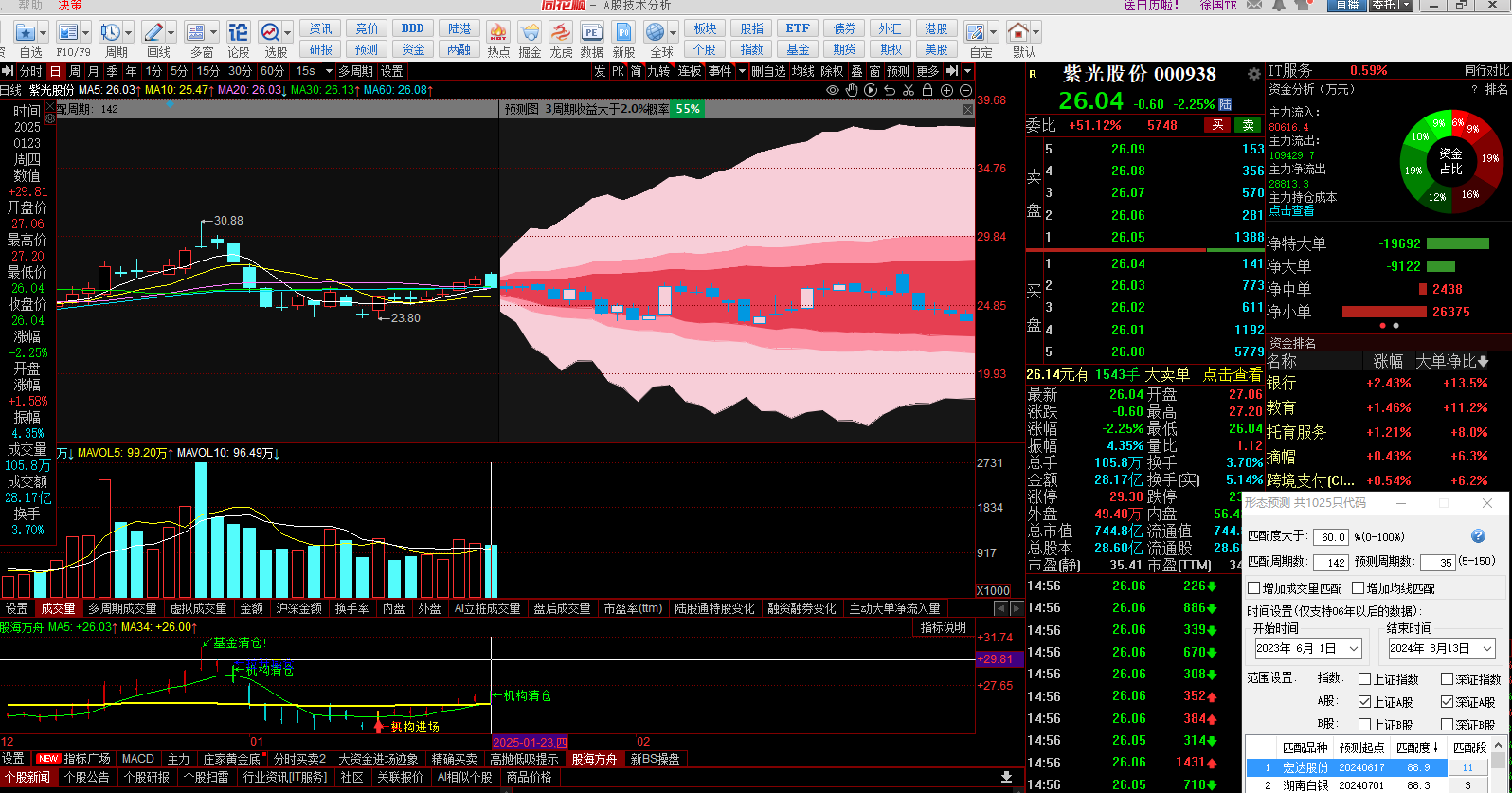Open the 热点 hot topics flame icon
This screenshot has height=793, width=1512.
click(x=498, y=32)
